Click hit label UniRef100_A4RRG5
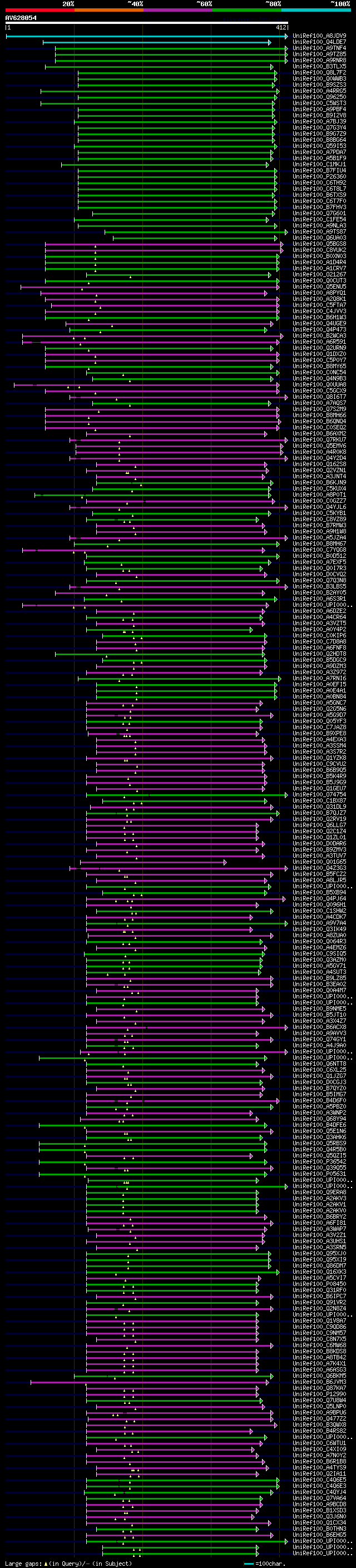 pyautogui.click(x=319, y=91)
